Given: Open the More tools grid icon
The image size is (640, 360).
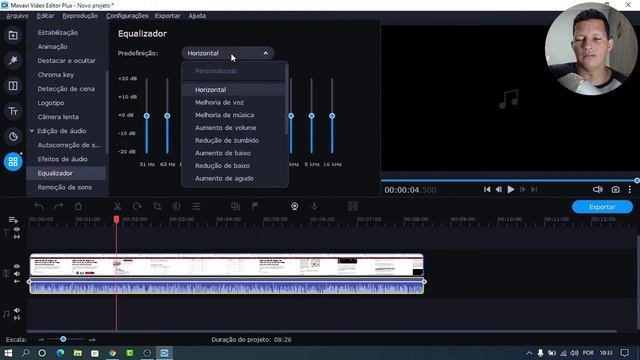Looking at the screenshot, I should coord(13,162).
